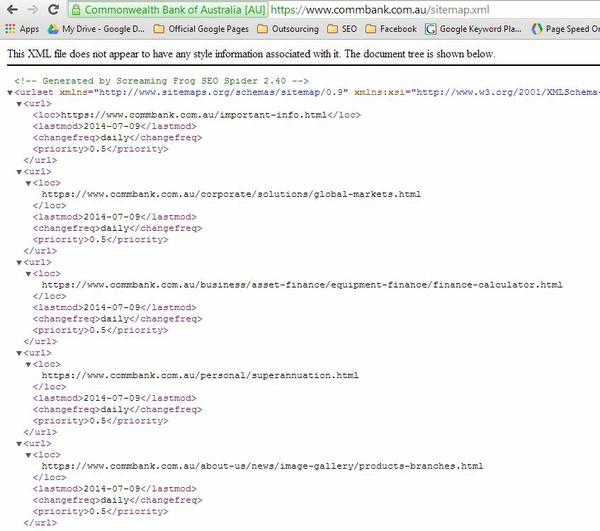This screenshot has width=600, height=531.
Task: Collapse the url node for finance-calculator.html
Action: (19, 262)
